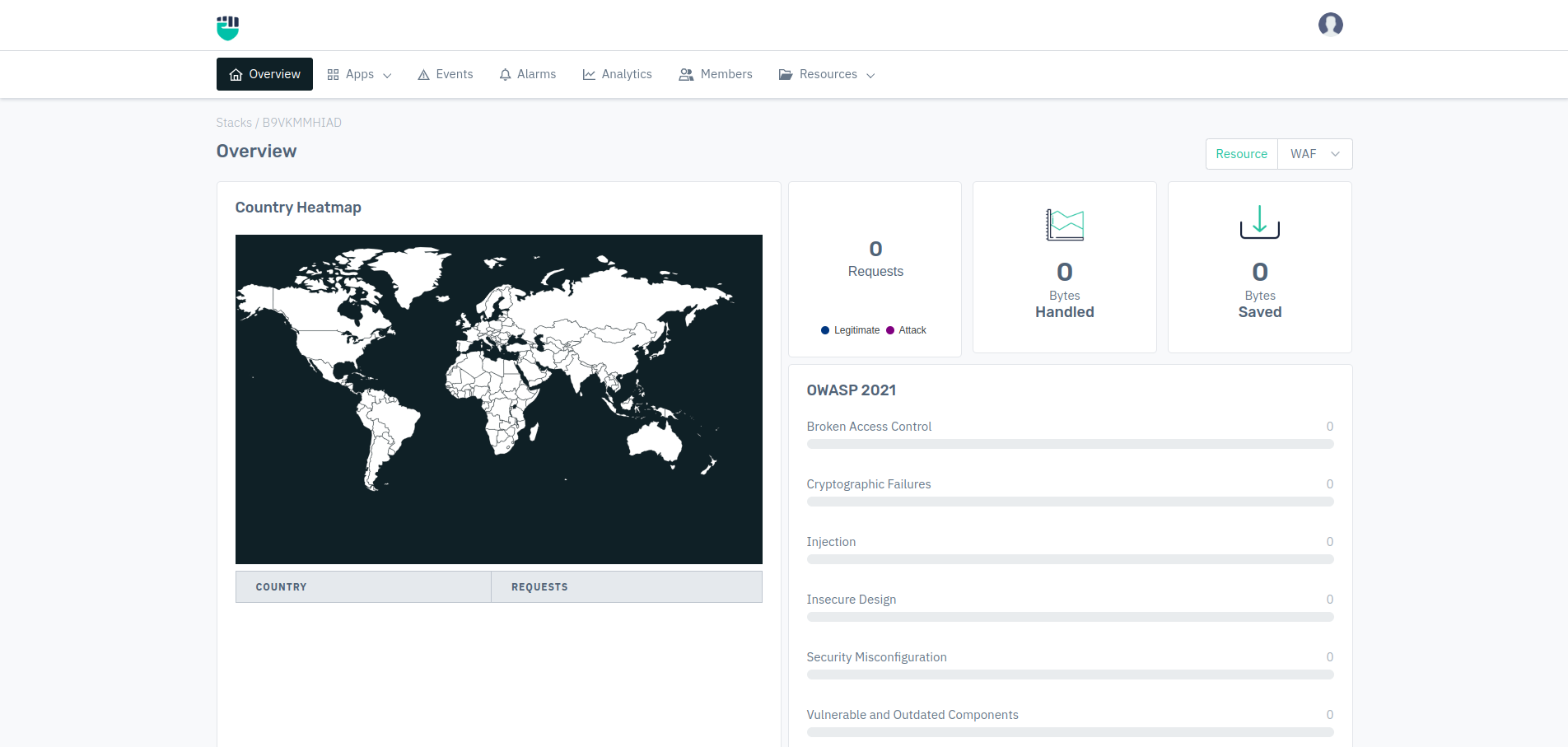The image size is (1568, 747).
Task: Open the Analytics tab
Action: pyautogui.click(x=618, y=74)
